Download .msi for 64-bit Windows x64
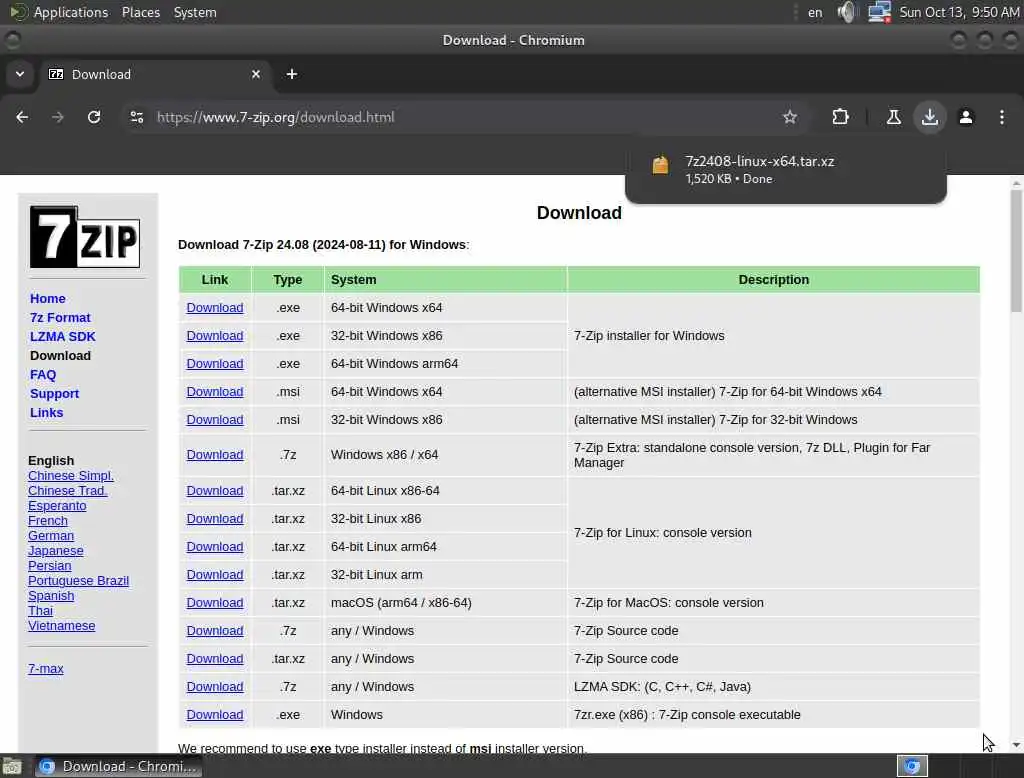This screenshot has width=1024, height=778. [215, 392]
